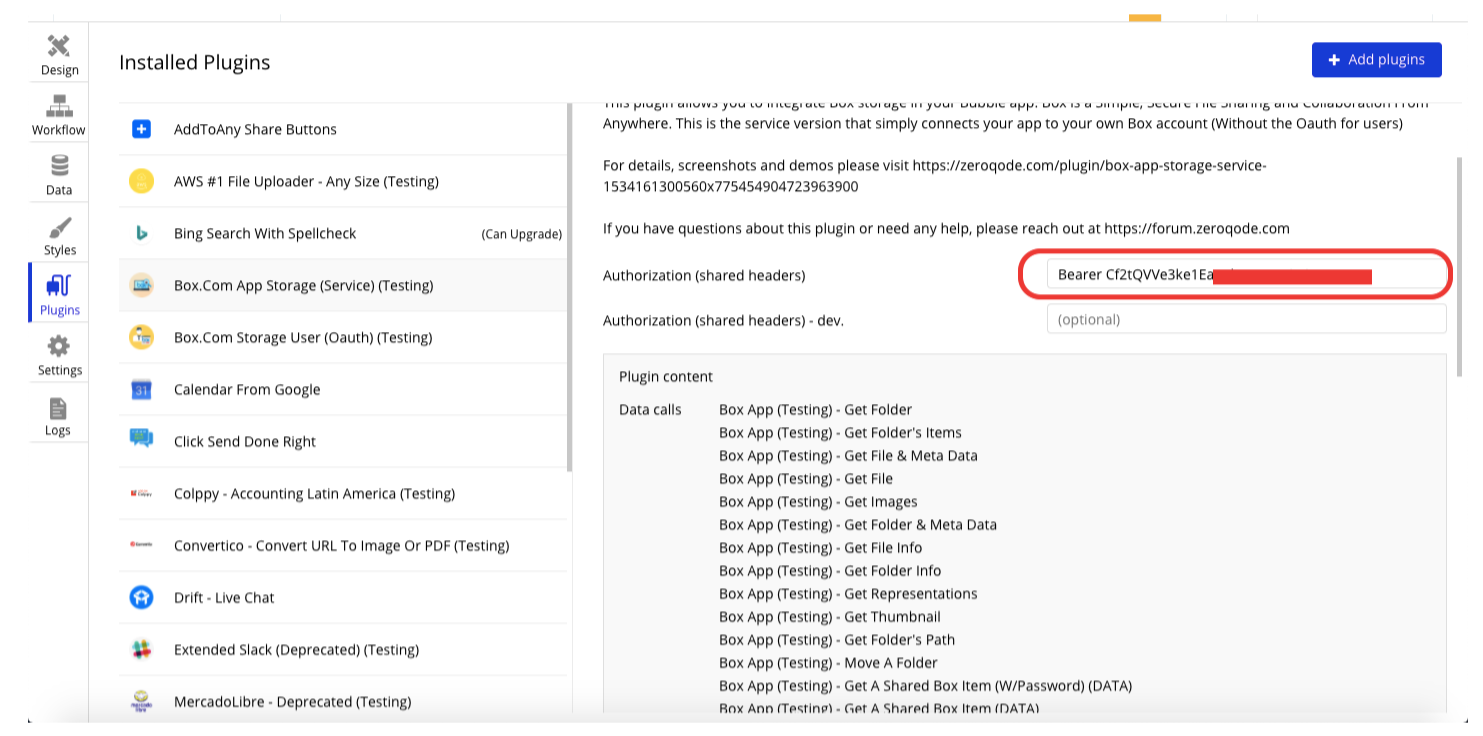This screenshot has width=1483, height=736.
Task: Click Calendar From Google plugin icon
Action: 141,389
